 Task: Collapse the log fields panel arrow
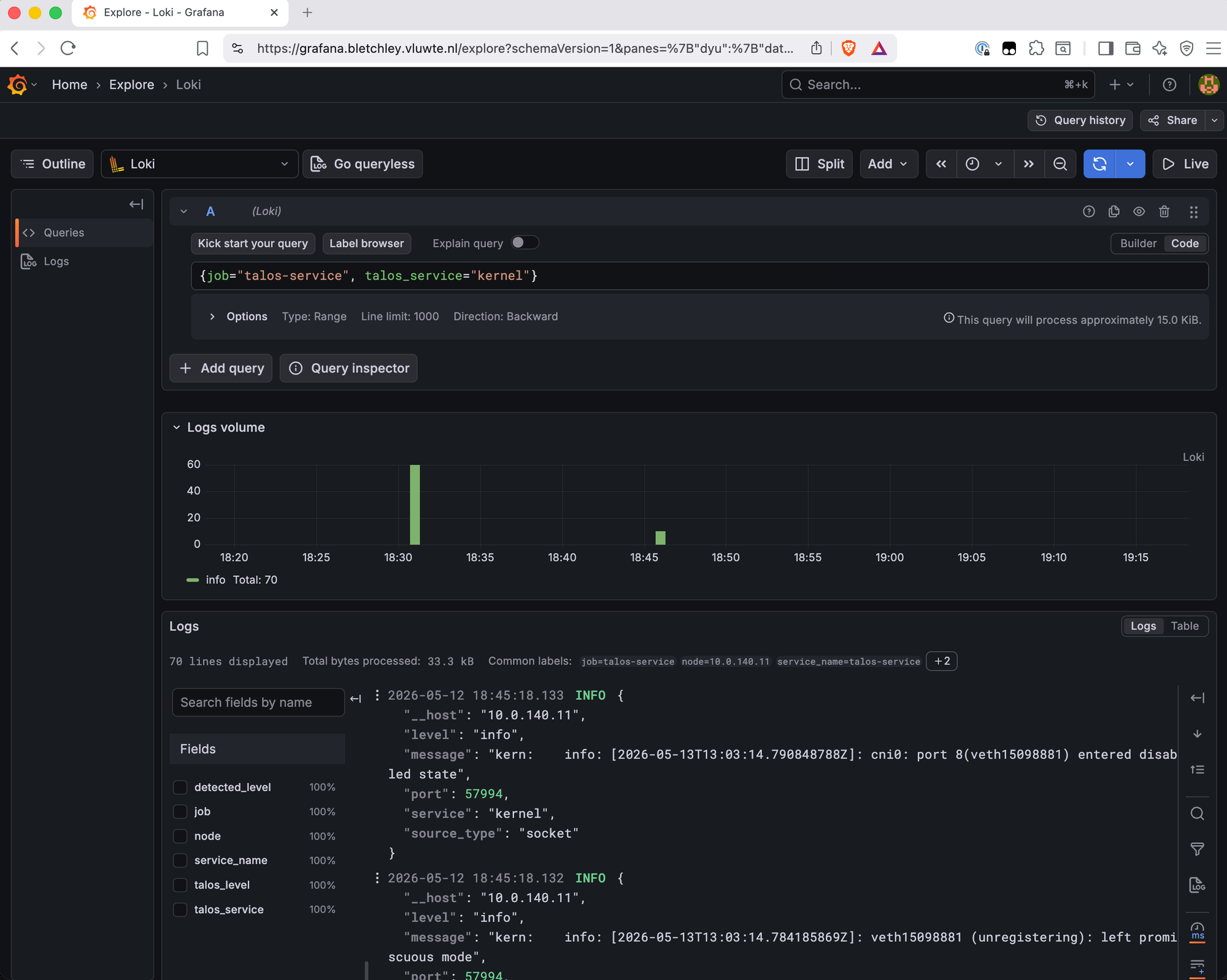click(356, 699)
